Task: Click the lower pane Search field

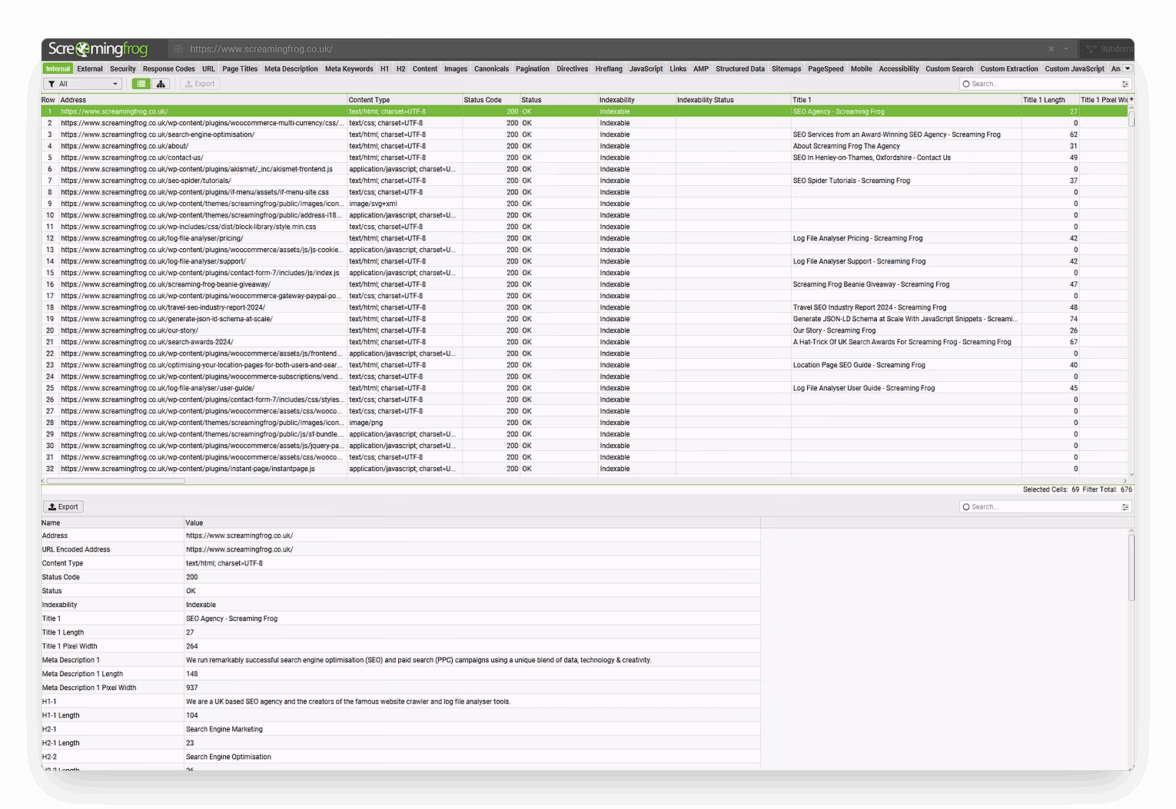Action: click(x=1041, y=507)
